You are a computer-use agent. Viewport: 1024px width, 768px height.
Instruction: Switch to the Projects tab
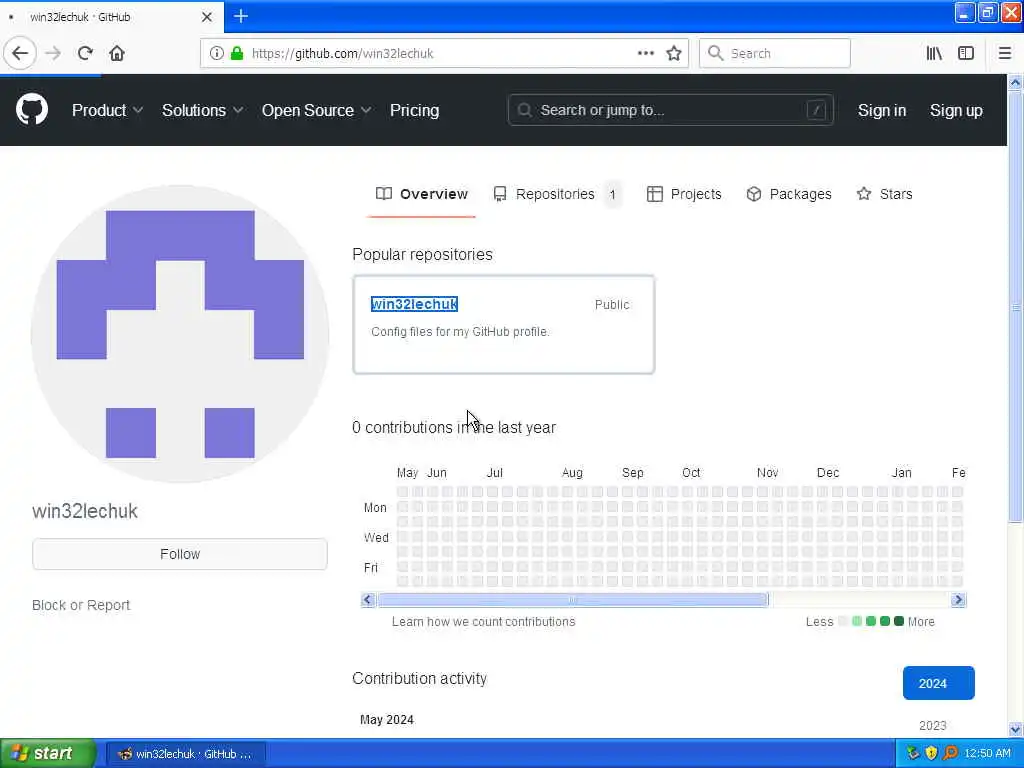tap(684, 194)
